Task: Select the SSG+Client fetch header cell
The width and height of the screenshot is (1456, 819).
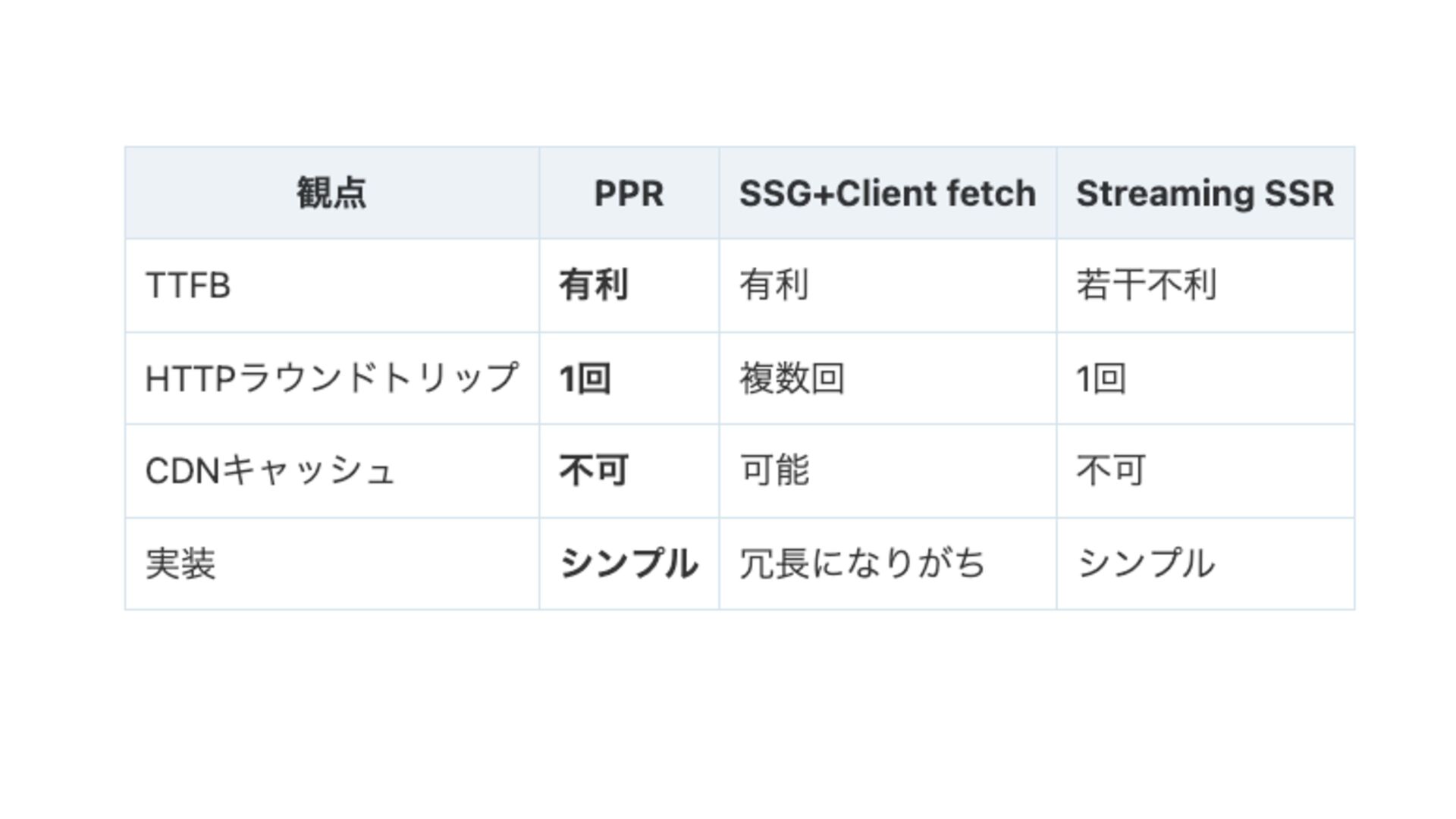Action: 887,193
